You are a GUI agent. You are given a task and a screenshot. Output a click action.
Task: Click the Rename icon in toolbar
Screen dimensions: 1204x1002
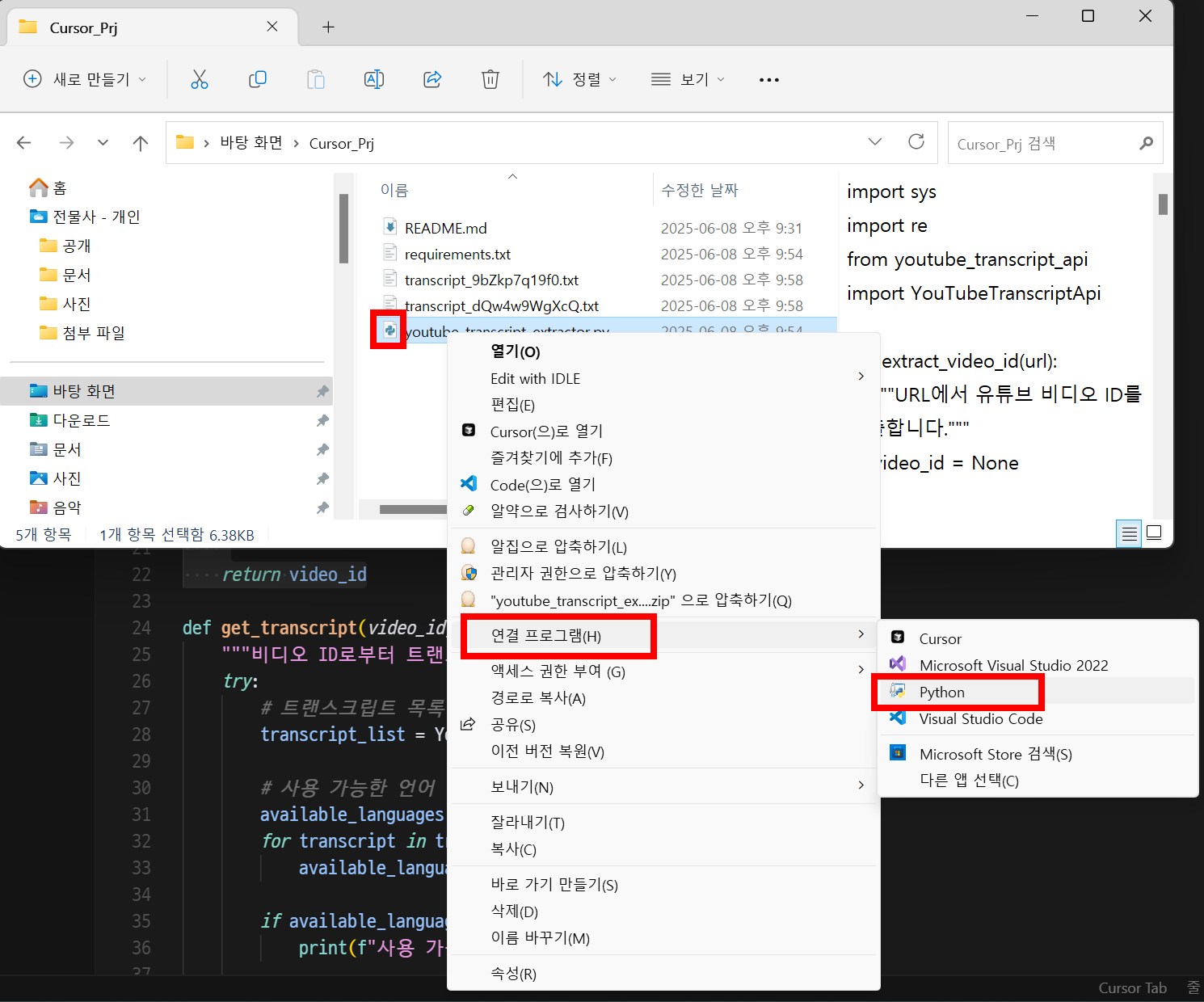(374, 79)
